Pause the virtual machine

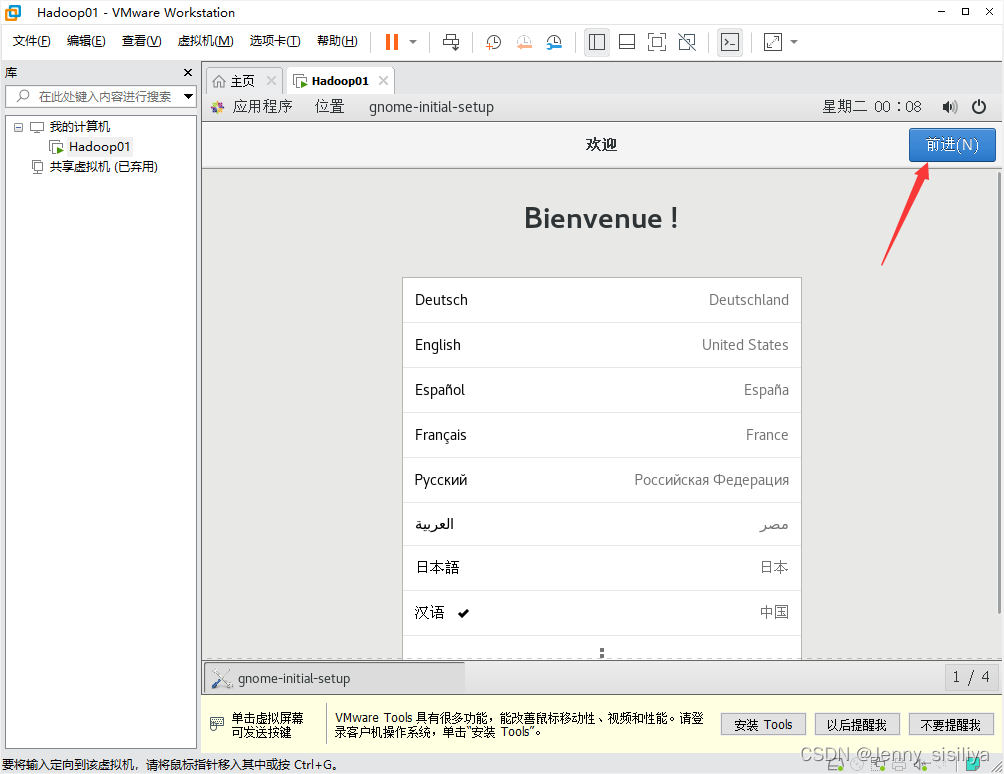click(x=392, y=42)
